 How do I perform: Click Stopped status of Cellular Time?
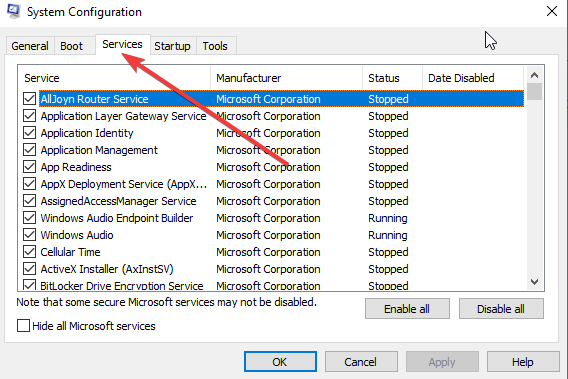coord(388,252)
